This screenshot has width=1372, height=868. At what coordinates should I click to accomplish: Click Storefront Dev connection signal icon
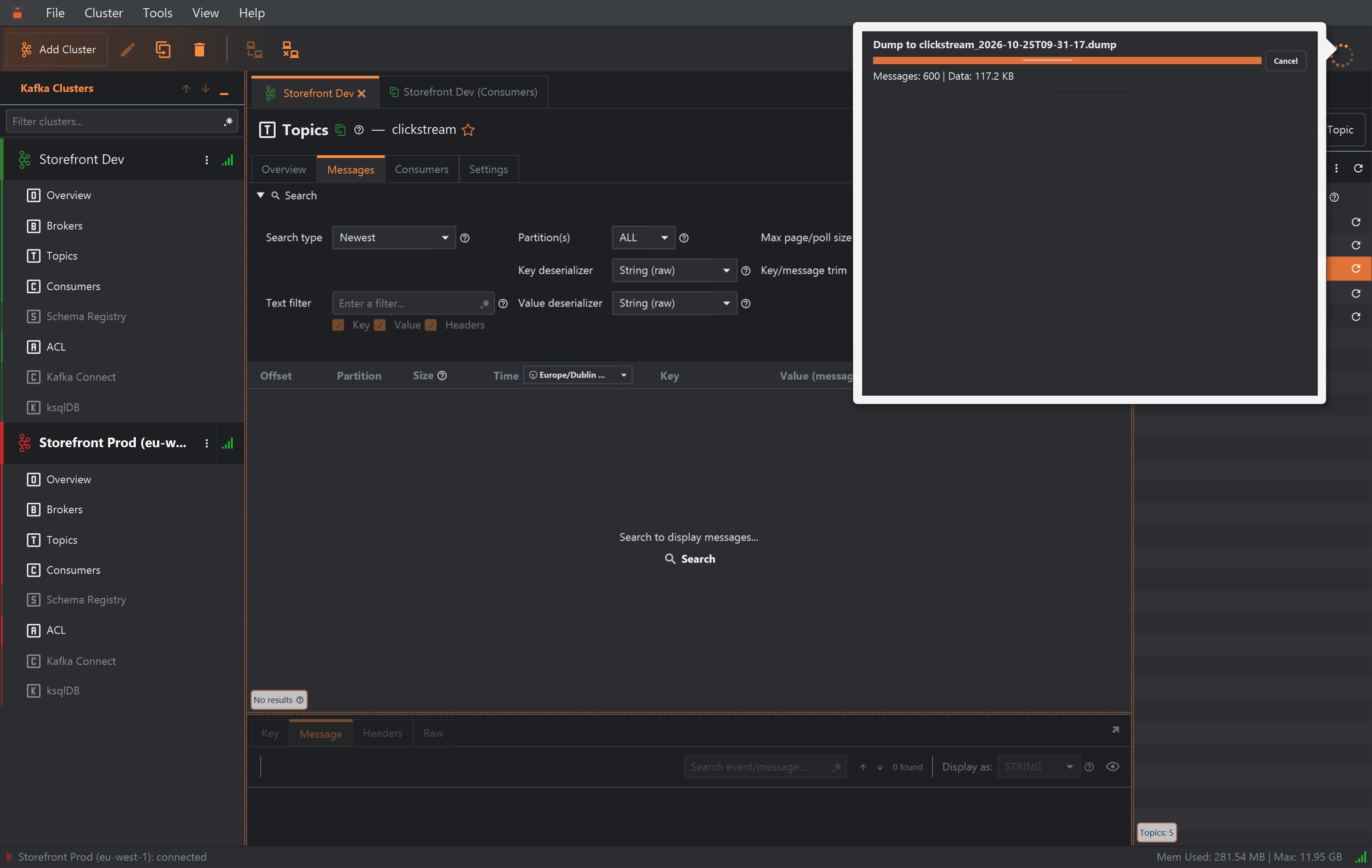(227, 160)
